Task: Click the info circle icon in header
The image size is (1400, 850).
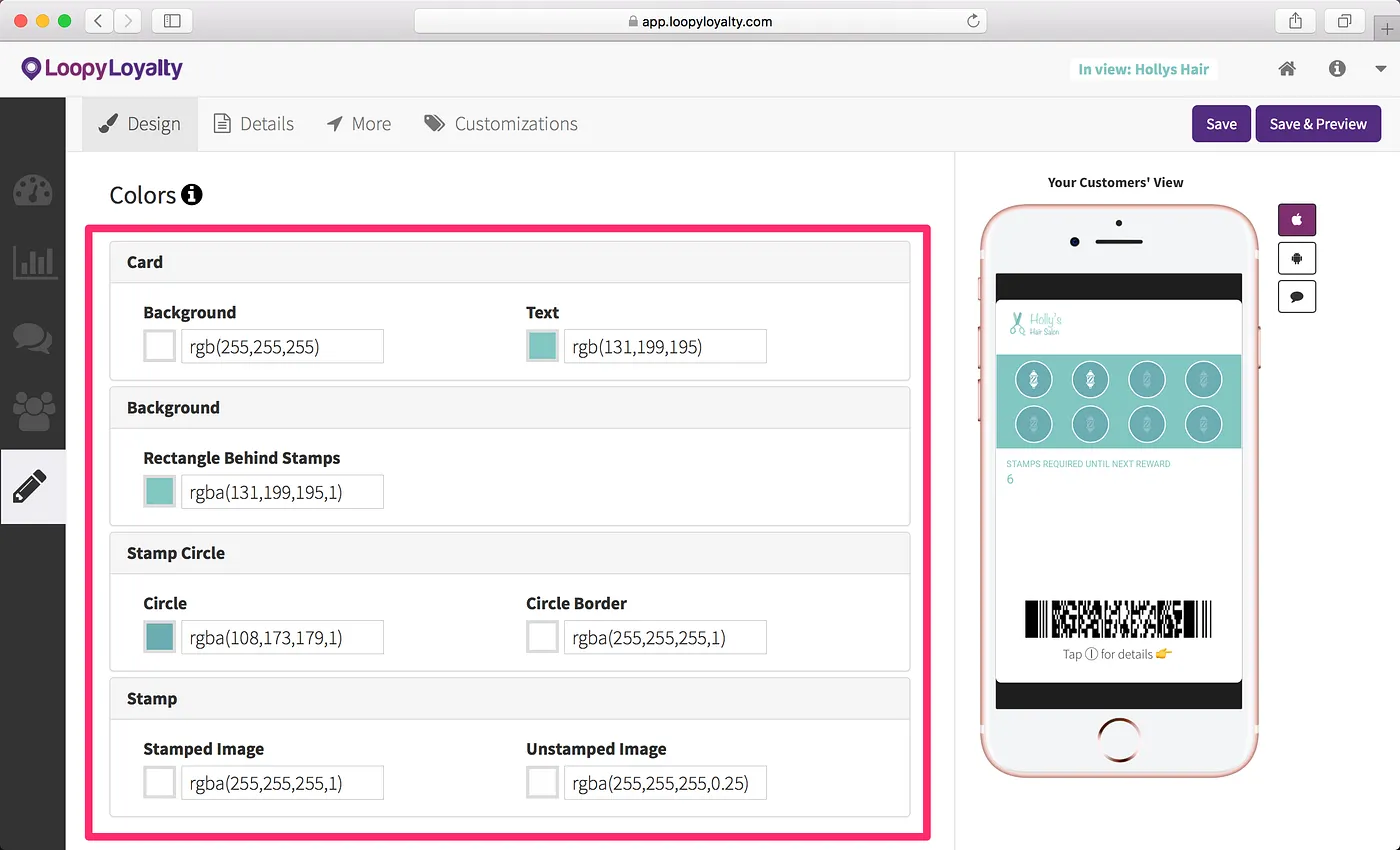Action: (x=1337, y=69)
